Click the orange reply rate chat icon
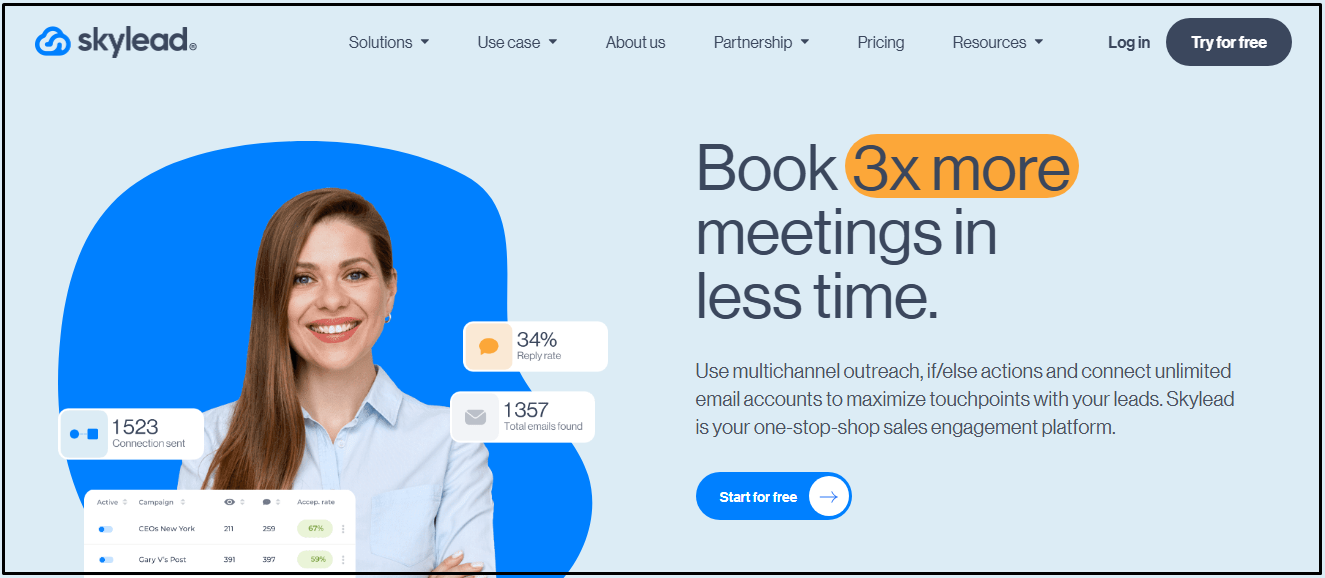The image size is (1325, 578). pyautogui.click(x=489, y=346)
